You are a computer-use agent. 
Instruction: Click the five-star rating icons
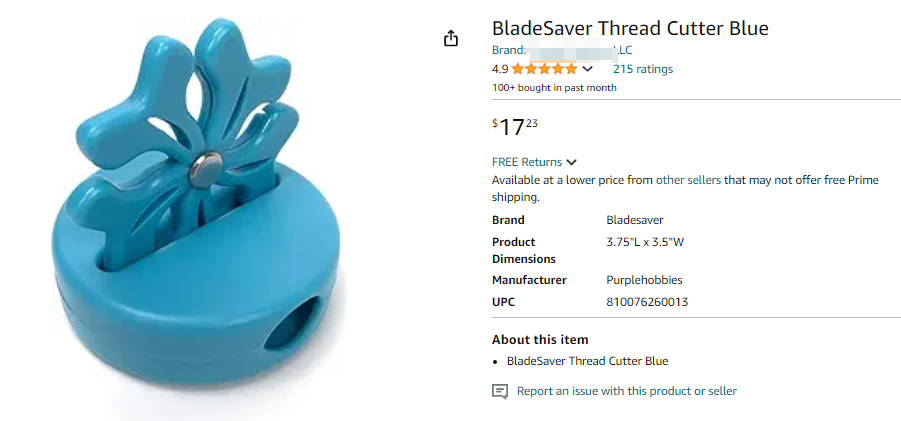tap(544, 69)
